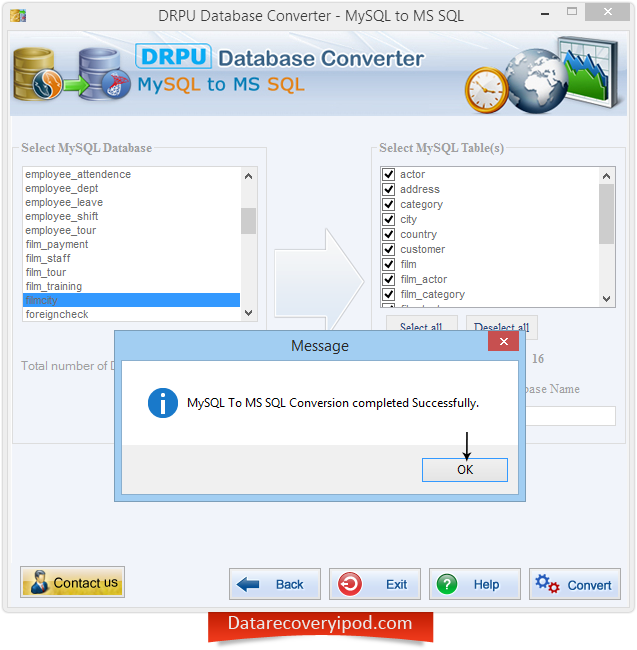Click the Contact us button

73,582
